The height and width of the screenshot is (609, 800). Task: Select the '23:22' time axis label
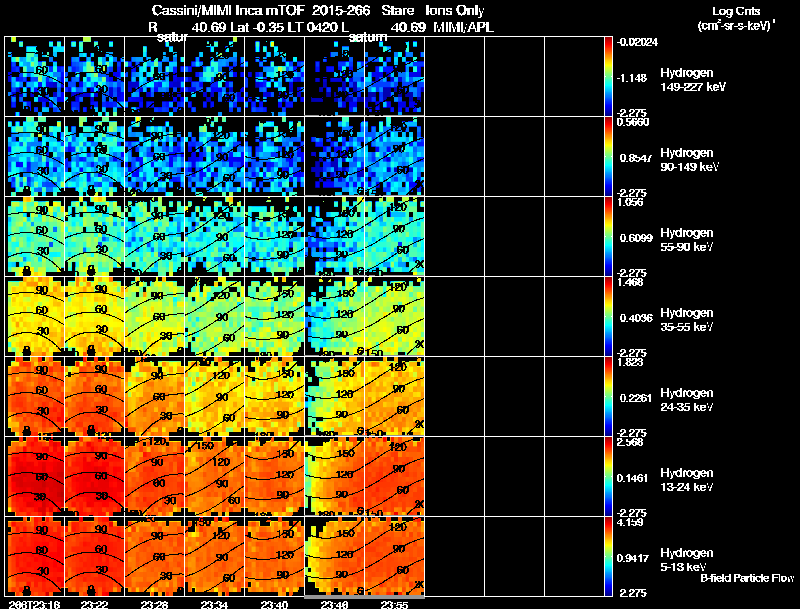(x=94, y=604)
